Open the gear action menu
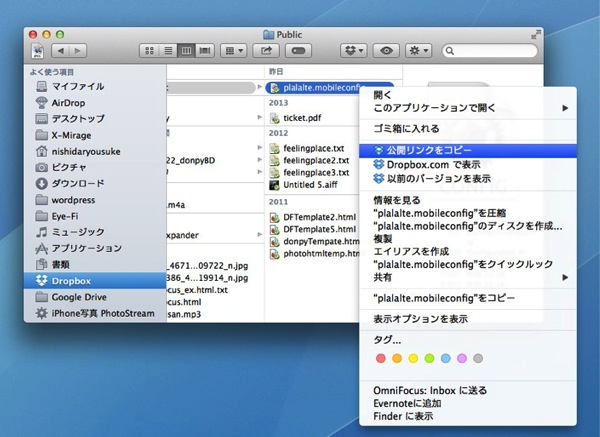Screen dimensions: 600x437 (419, 51)
